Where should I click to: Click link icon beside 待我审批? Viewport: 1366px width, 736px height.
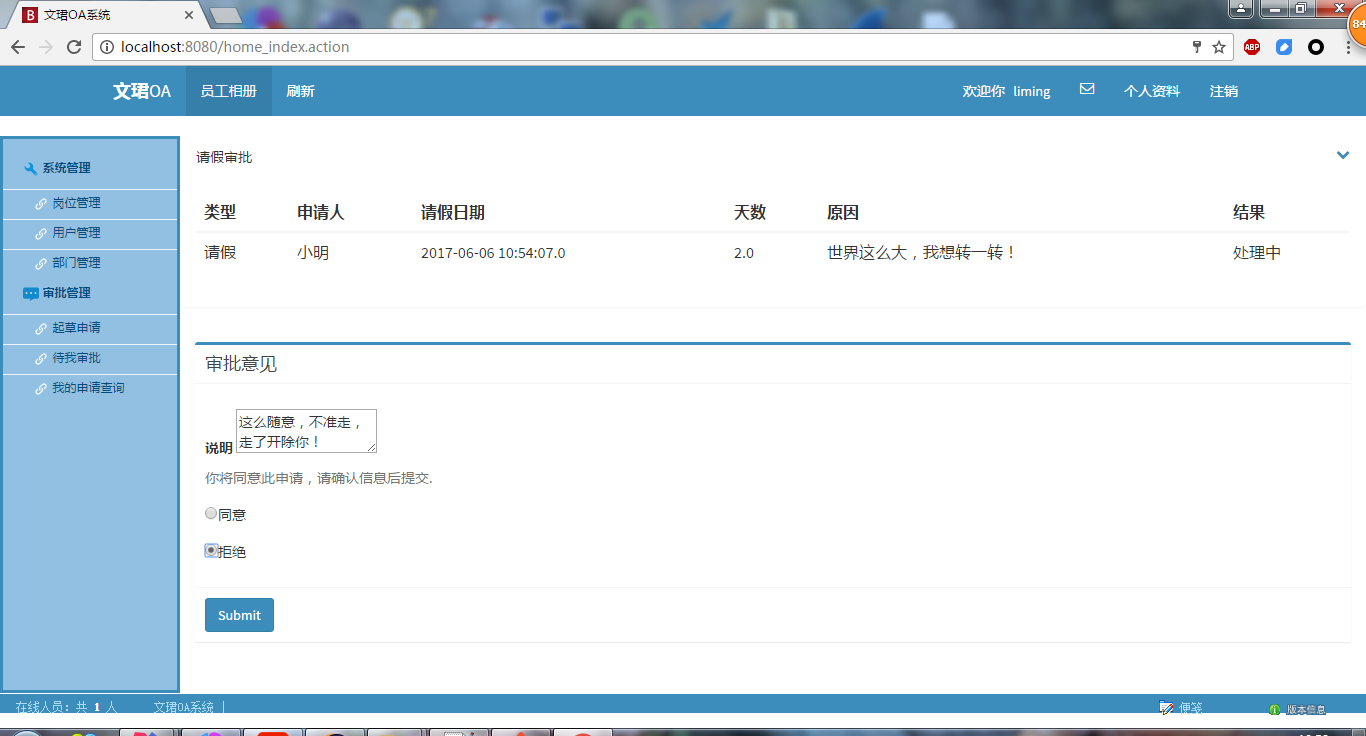pyautogui.click(x=41, y=359)
